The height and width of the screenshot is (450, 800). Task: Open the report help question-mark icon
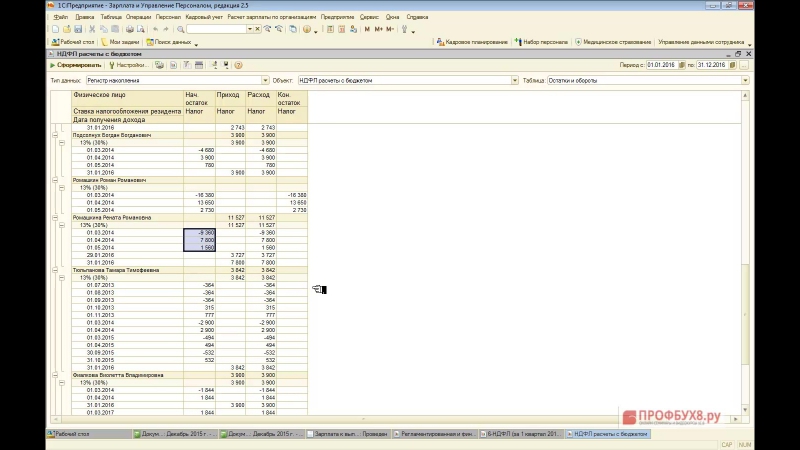238,65
